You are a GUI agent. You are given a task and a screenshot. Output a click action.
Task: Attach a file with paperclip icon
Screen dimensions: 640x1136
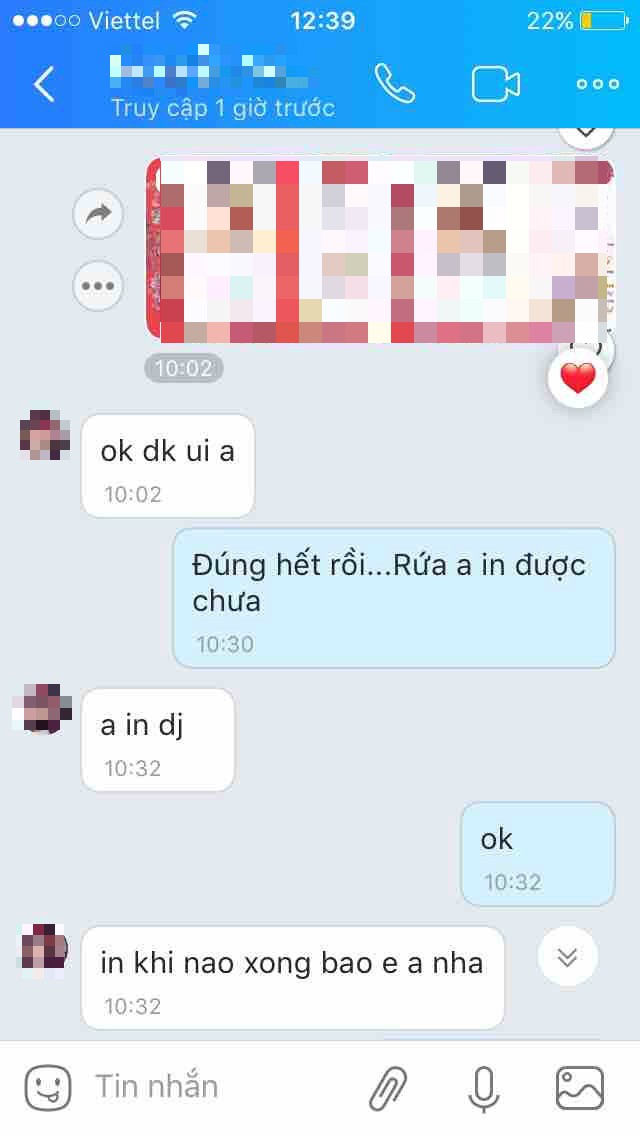pyautogui.click(x=388, y=1088)
